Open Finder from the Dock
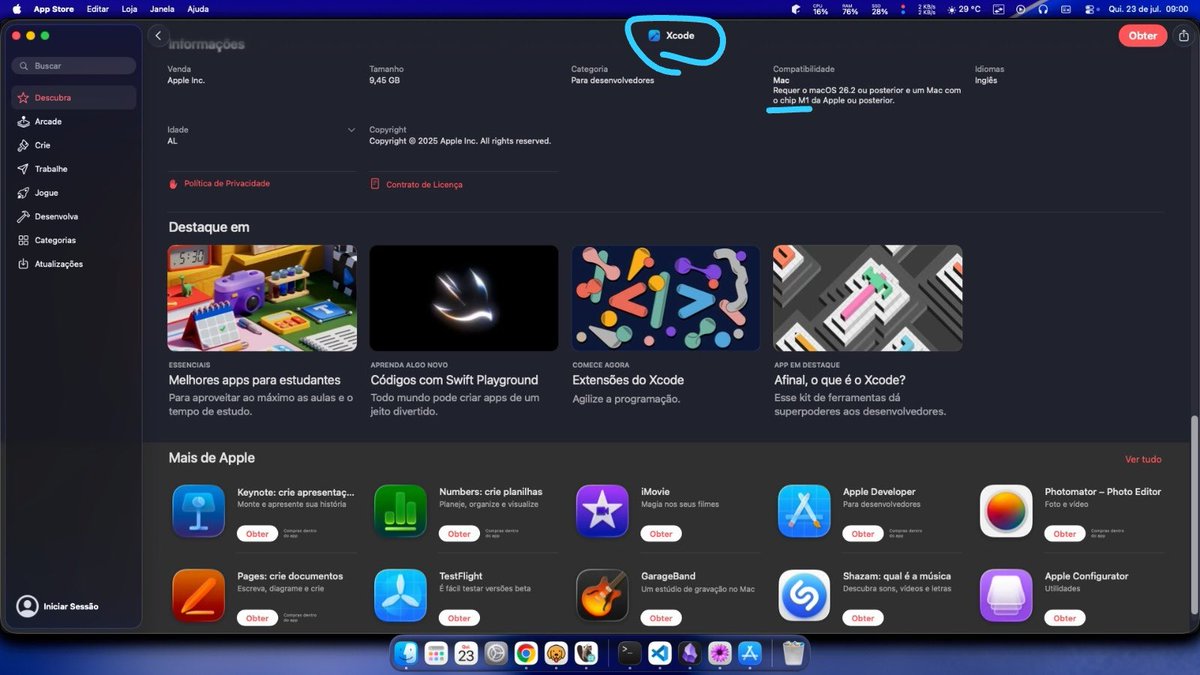1200x675 pixels. point(406,654)
